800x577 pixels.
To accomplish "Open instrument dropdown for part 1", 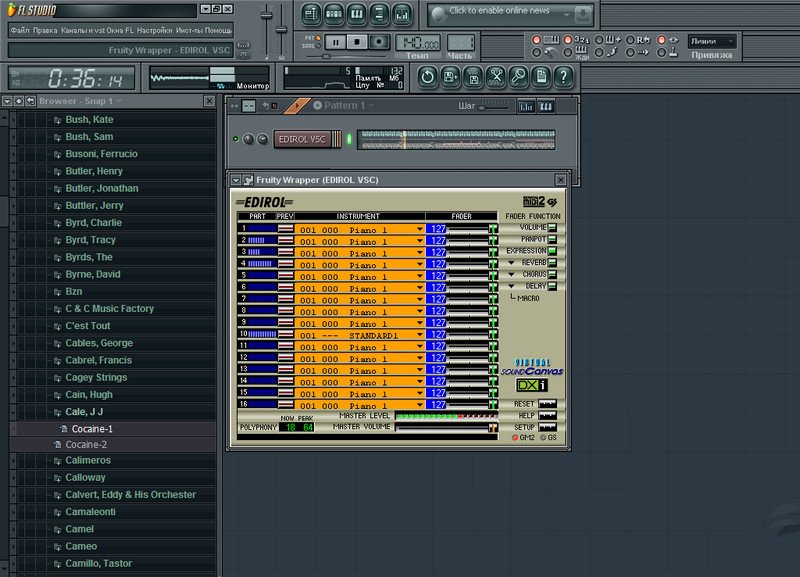I will 420,228.
